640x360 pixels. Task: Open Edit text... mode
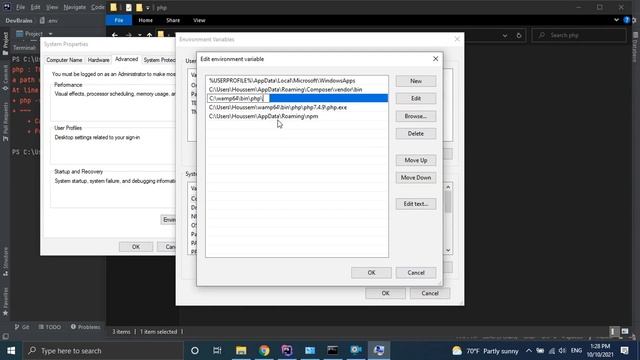[x=416, y=204]
